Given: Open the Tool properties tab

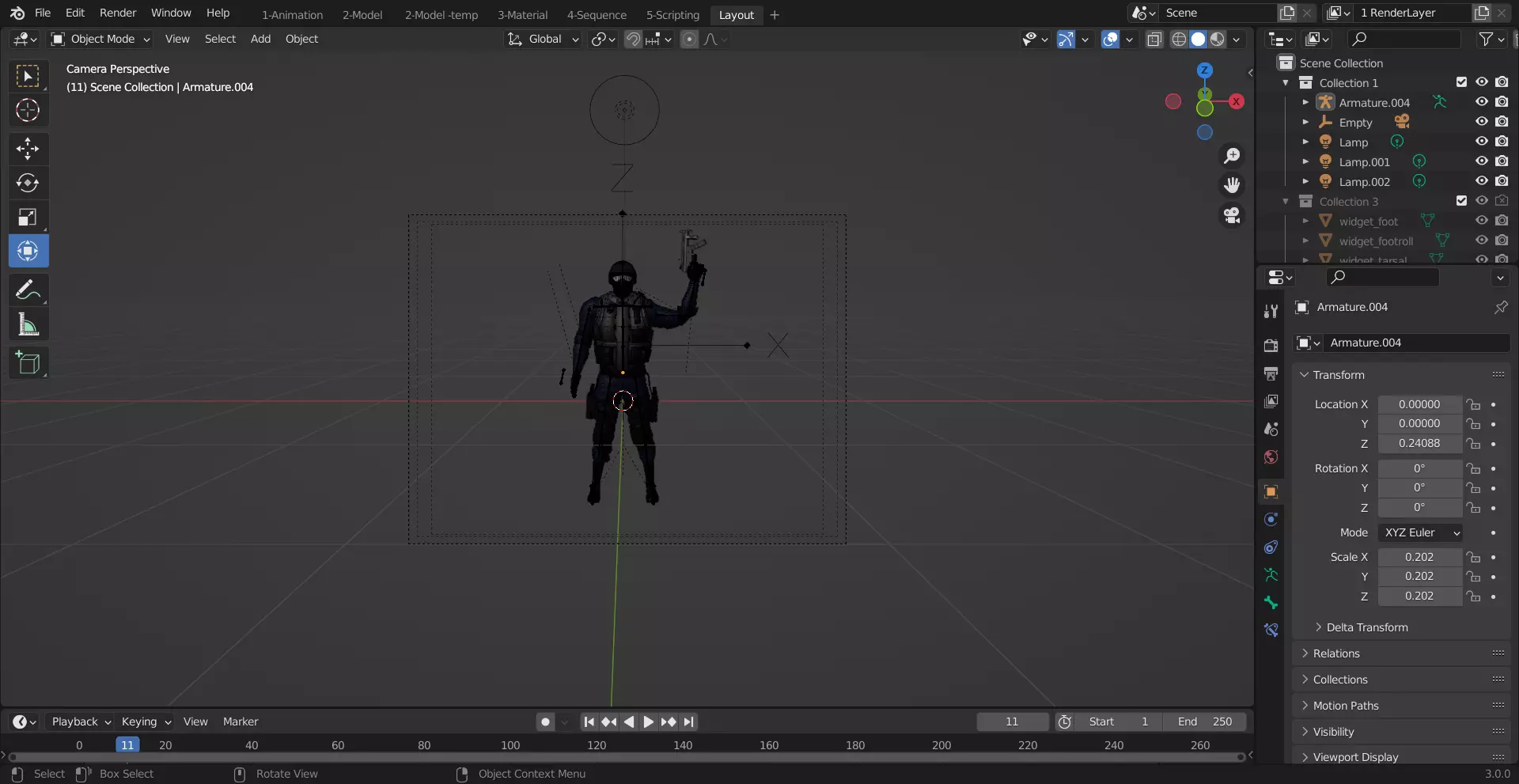Looking at the screenshot, I should (1271, 311).
